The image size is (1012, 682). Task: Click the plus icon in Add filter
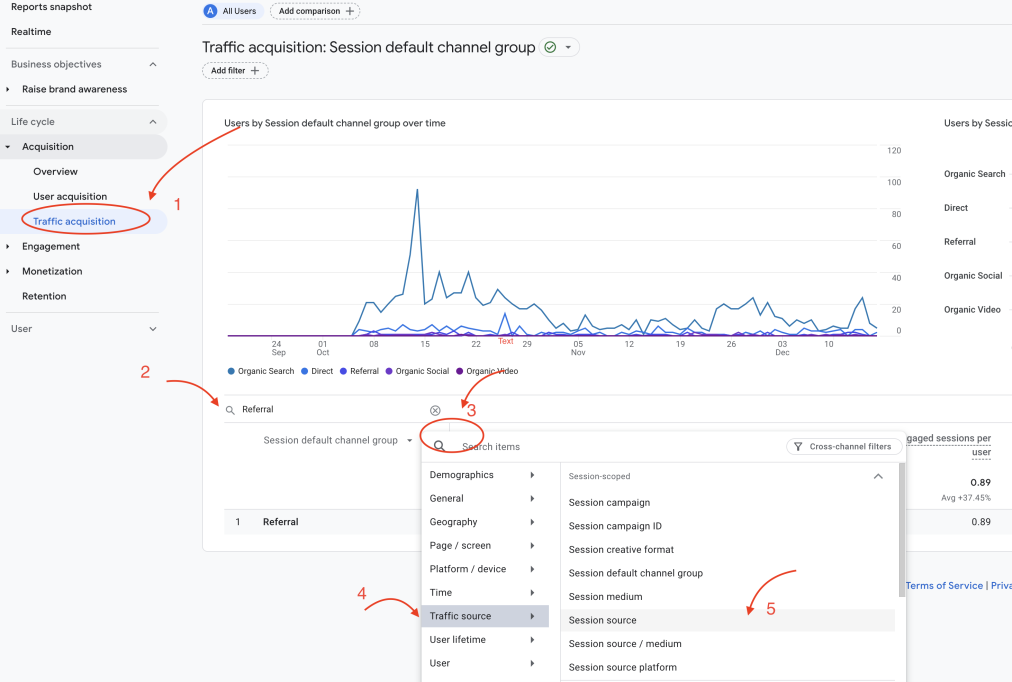point(255,71)
